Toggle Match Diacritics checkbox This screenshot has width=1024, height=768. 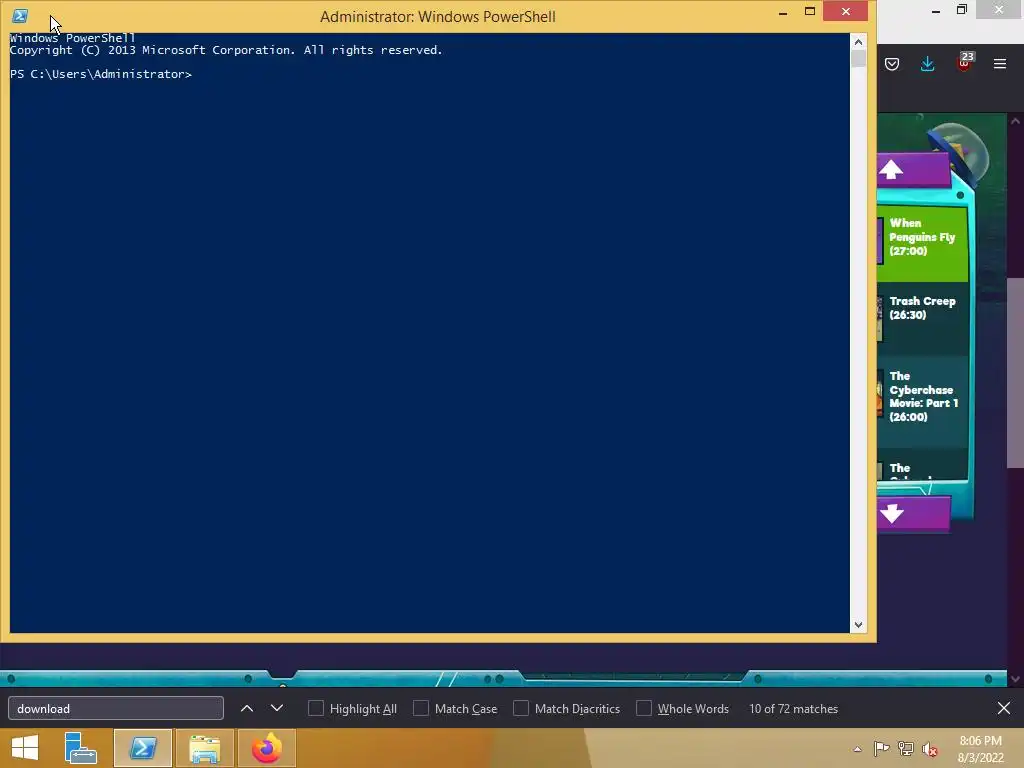(520, 709)
